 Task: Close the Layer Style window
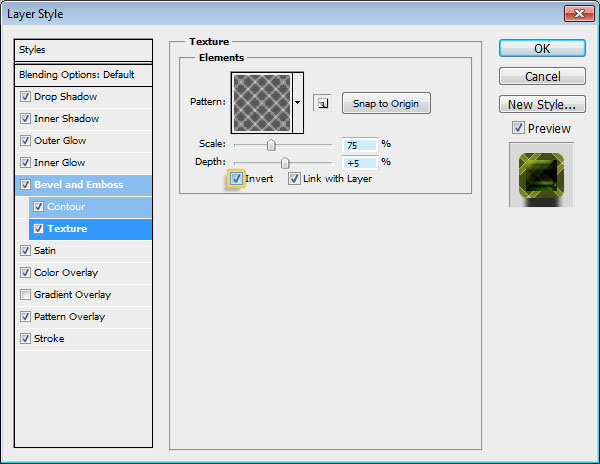pyautogui.click(x=573, y=13)
